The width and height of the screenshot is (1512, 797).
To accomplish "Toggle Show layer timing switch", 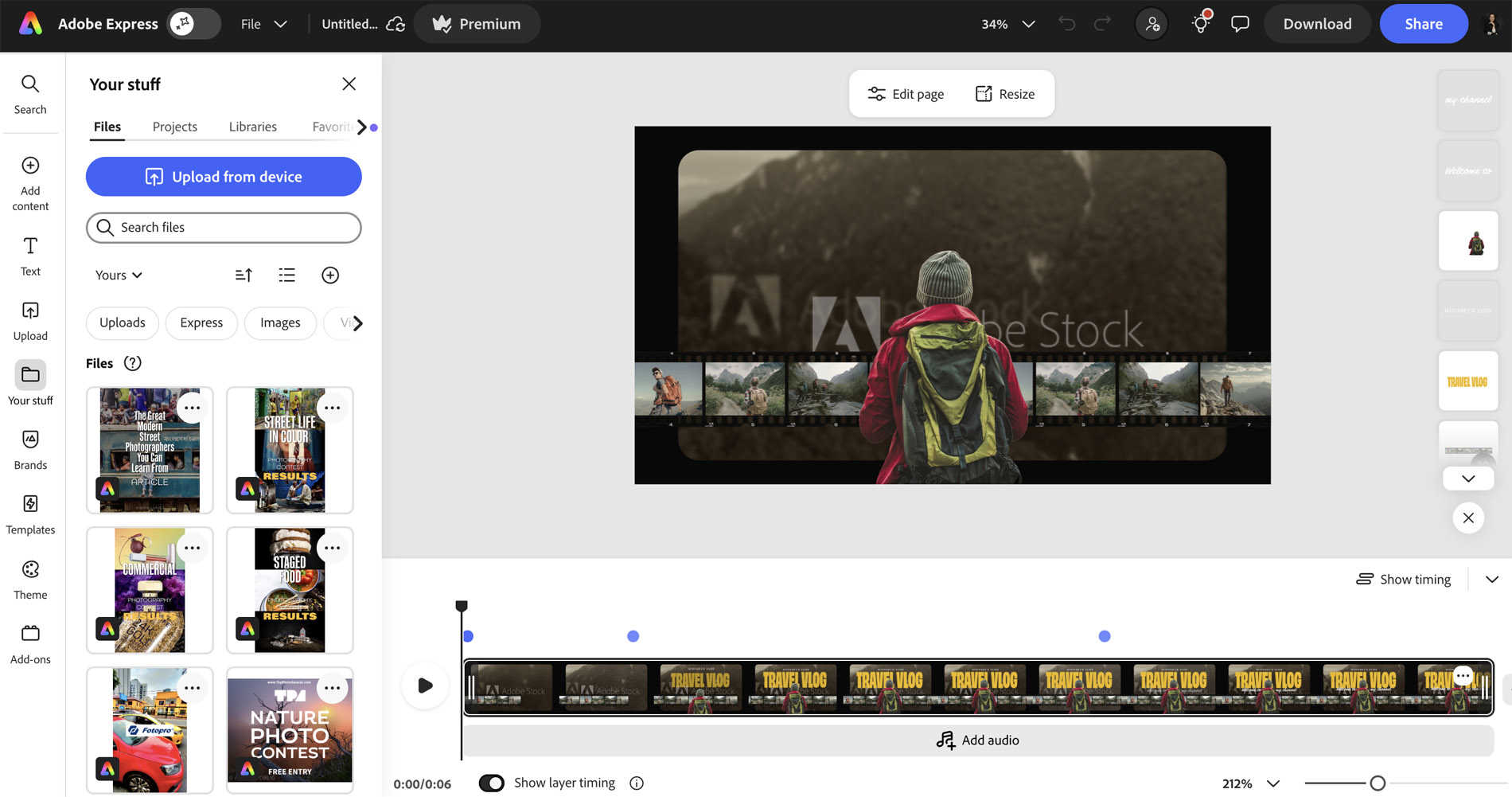I will [492, 783].
